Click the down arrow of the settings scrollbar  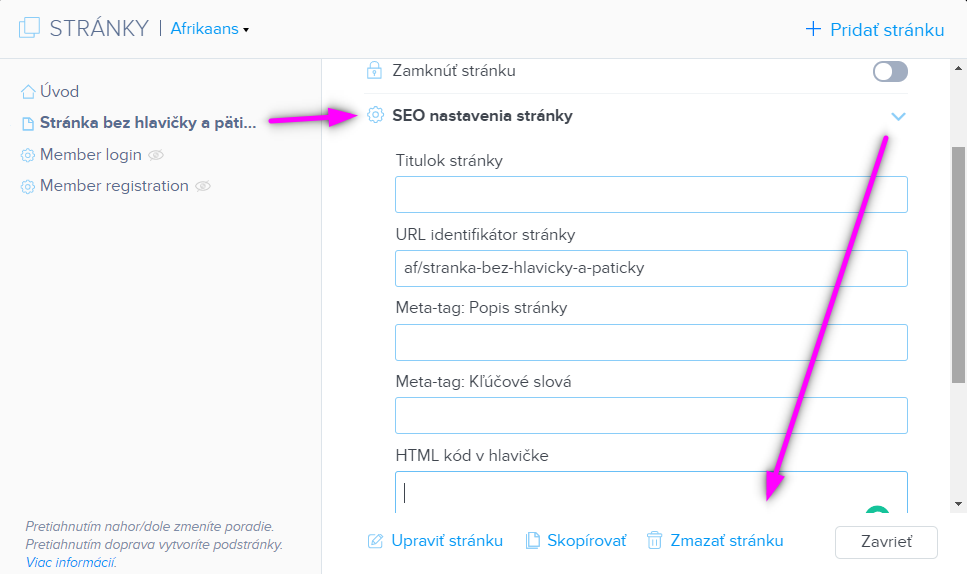point(958,504)
